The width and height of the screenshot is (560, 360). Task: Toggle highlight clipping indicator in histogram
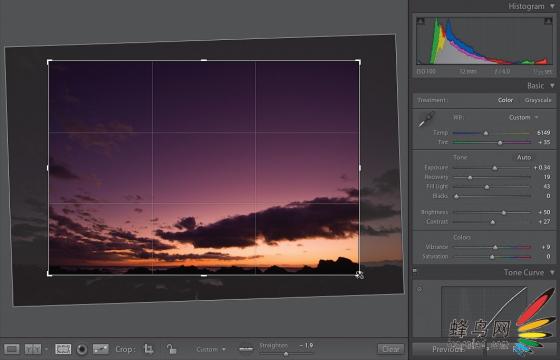pos(548,21)
